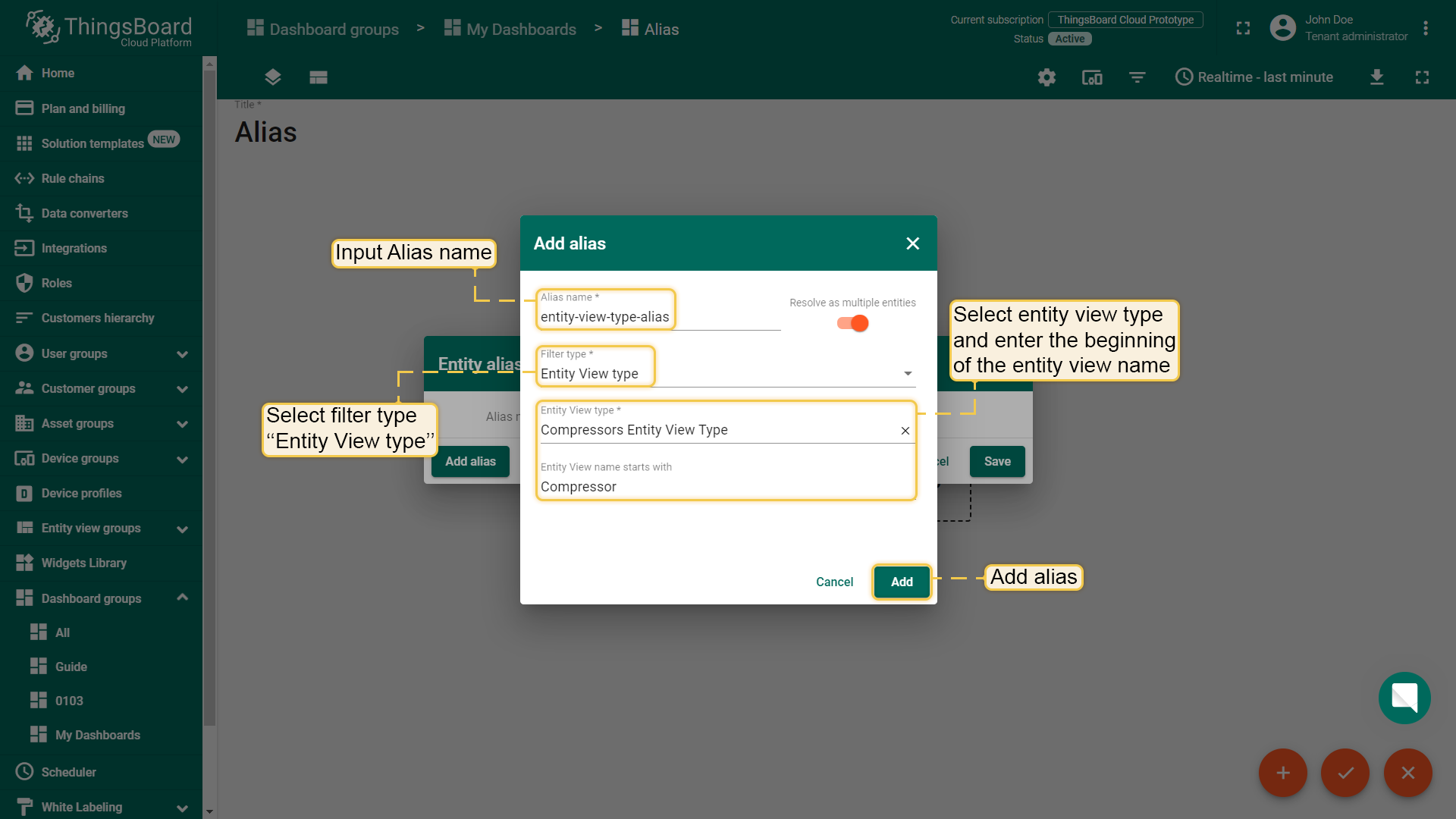Apply changes with orange checkmark button

click(1345, 773)
